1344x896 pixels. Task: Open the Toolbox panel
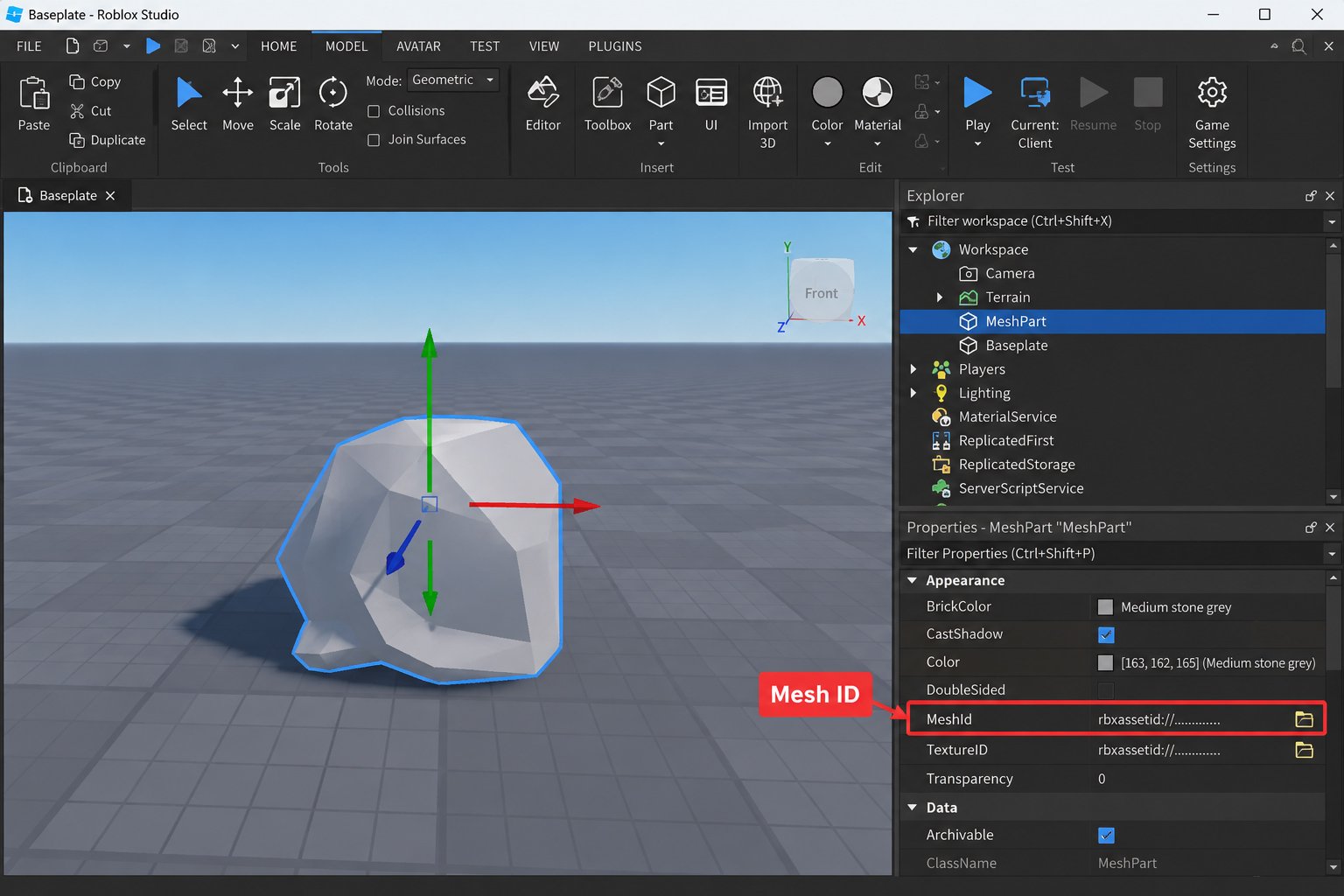tap(607, 104)
